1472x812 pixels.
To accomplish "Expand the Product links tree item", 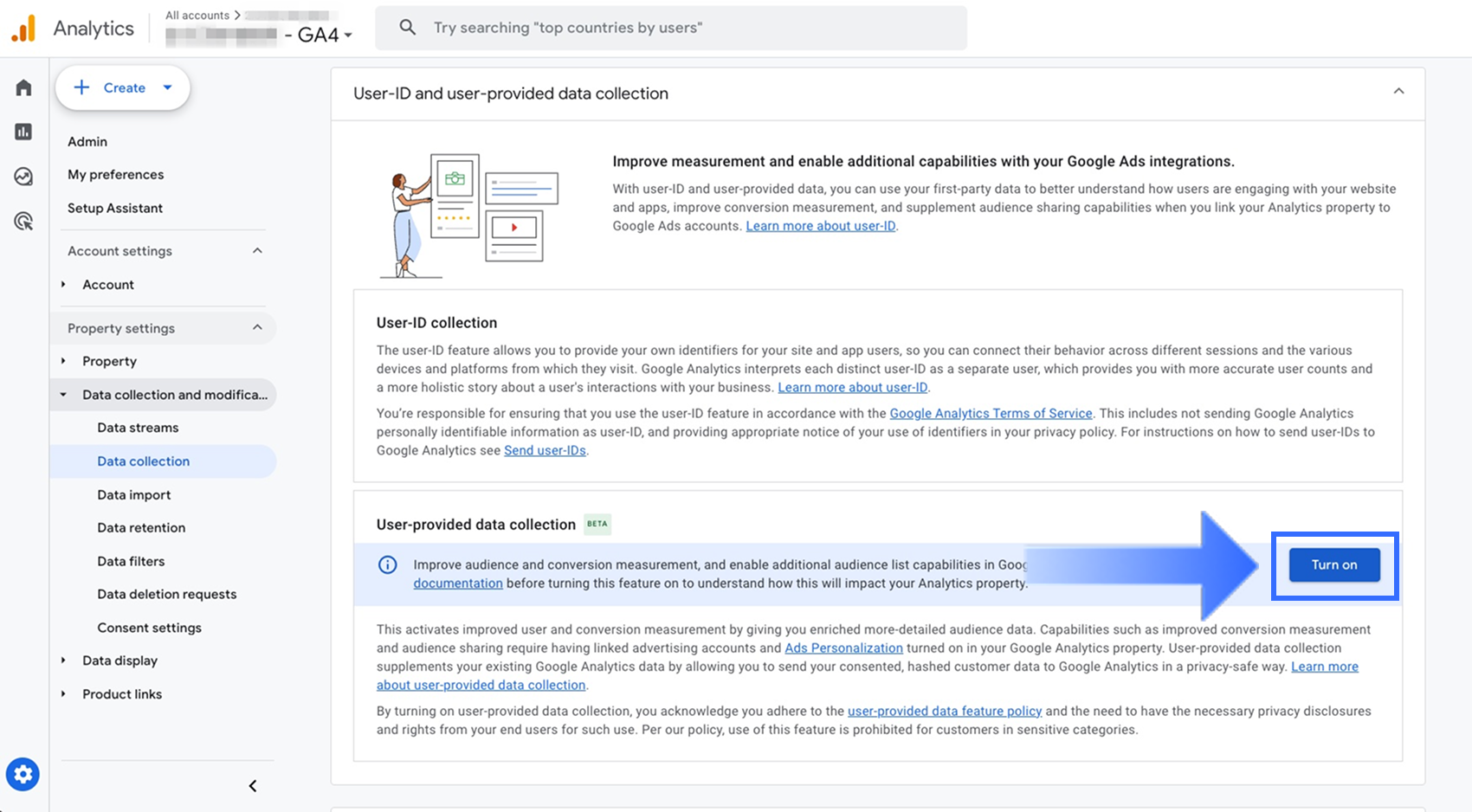I will click(x=63, y=694).
